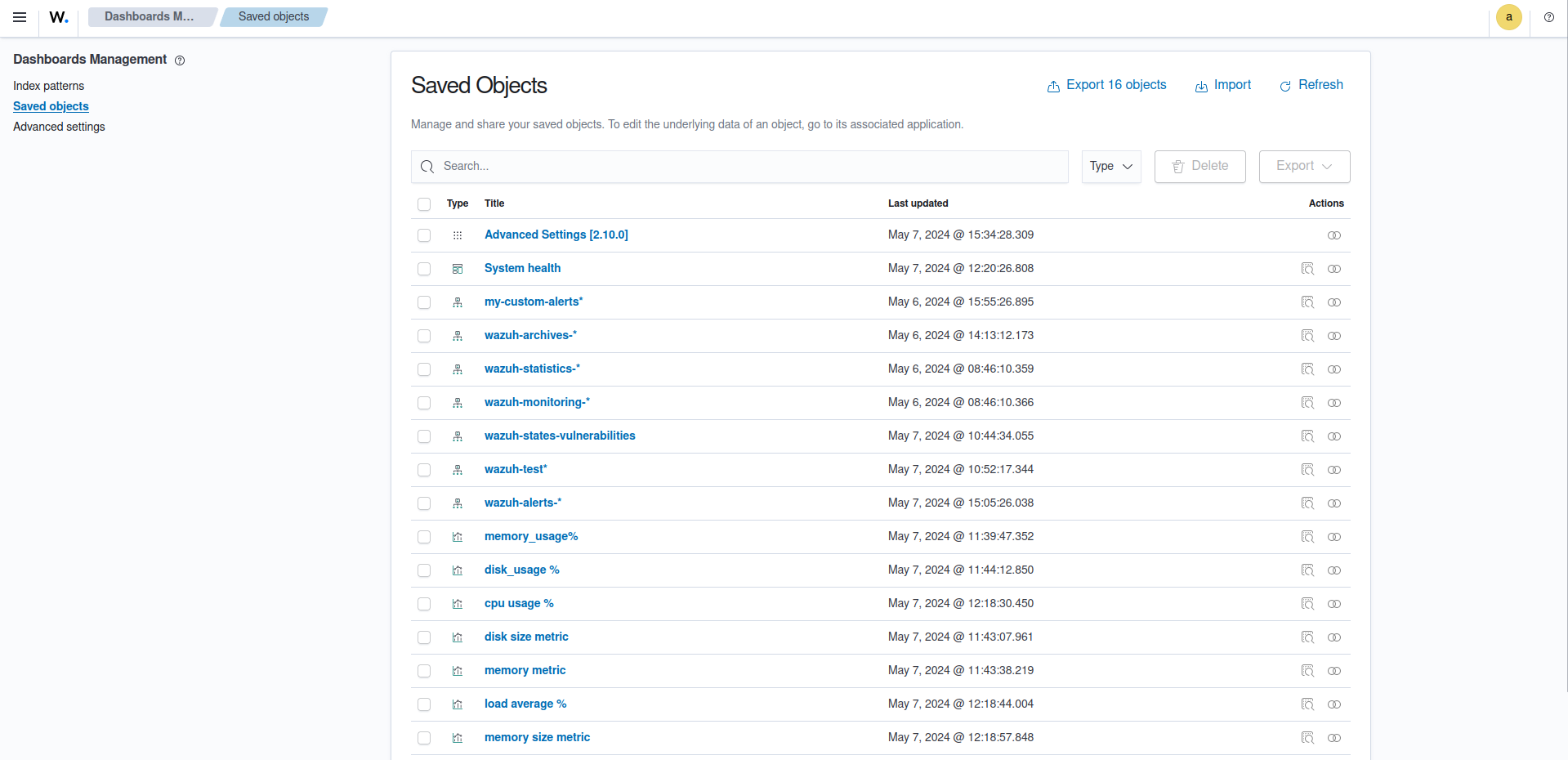Image resolution: width=1568 pixels, height=760 pixels.
Task: Go to Index patterns section
Action: (48, 86)
